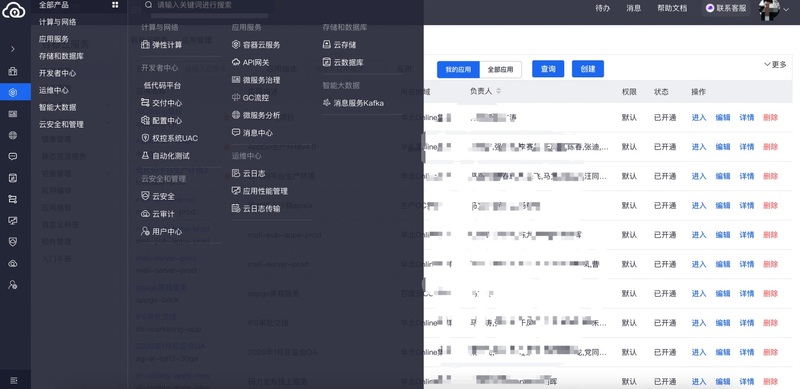
Task: Click the grid icon beside 全部产品
Action: 115,5
